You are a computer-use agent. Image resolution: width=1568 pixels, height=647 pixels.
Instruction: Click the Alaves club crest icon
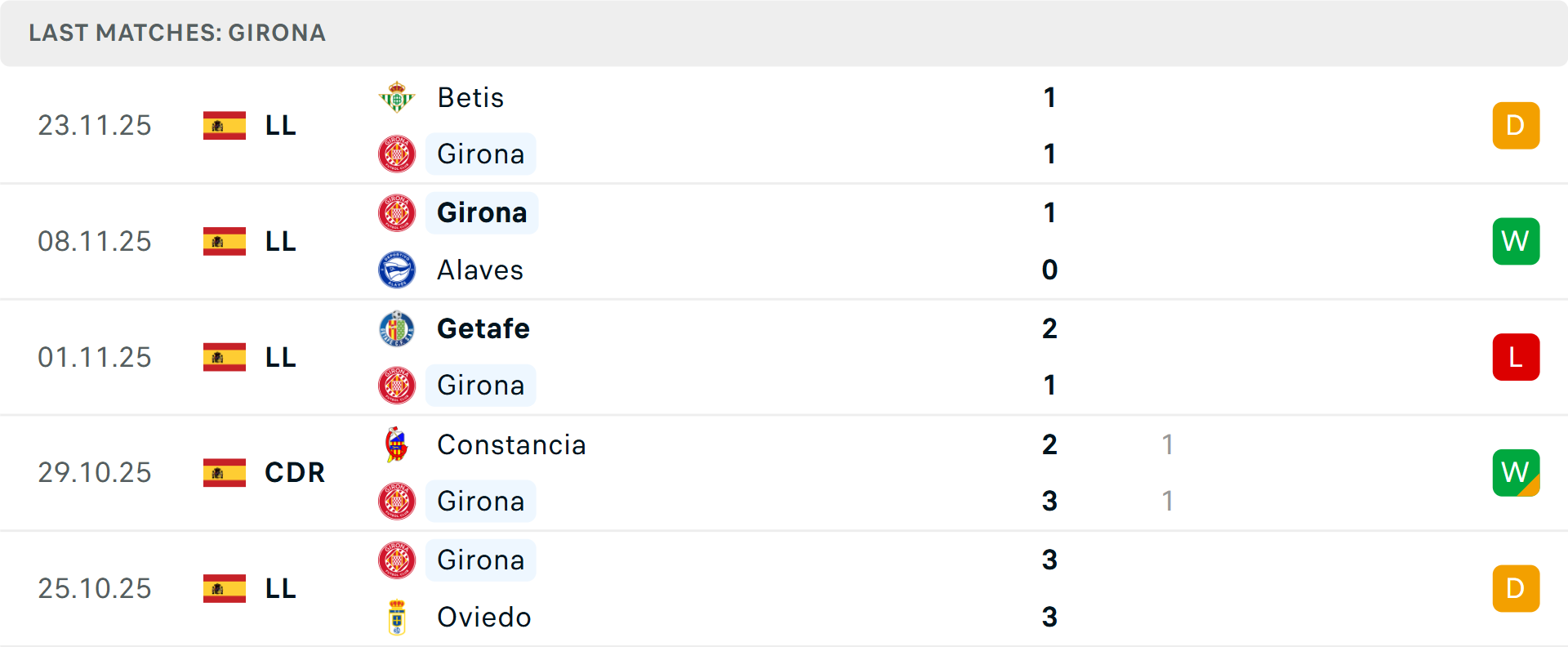(x=397, y=270)
